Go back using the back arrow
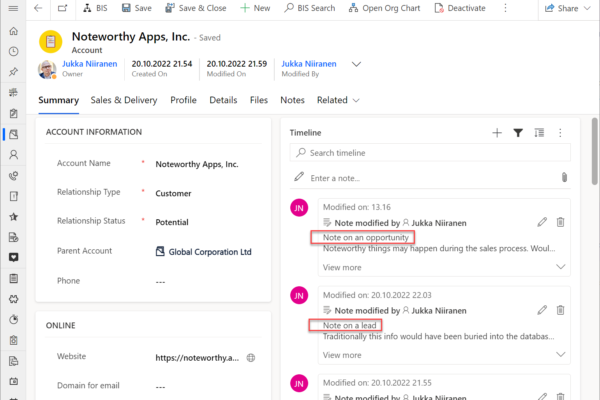 point(38,8)
